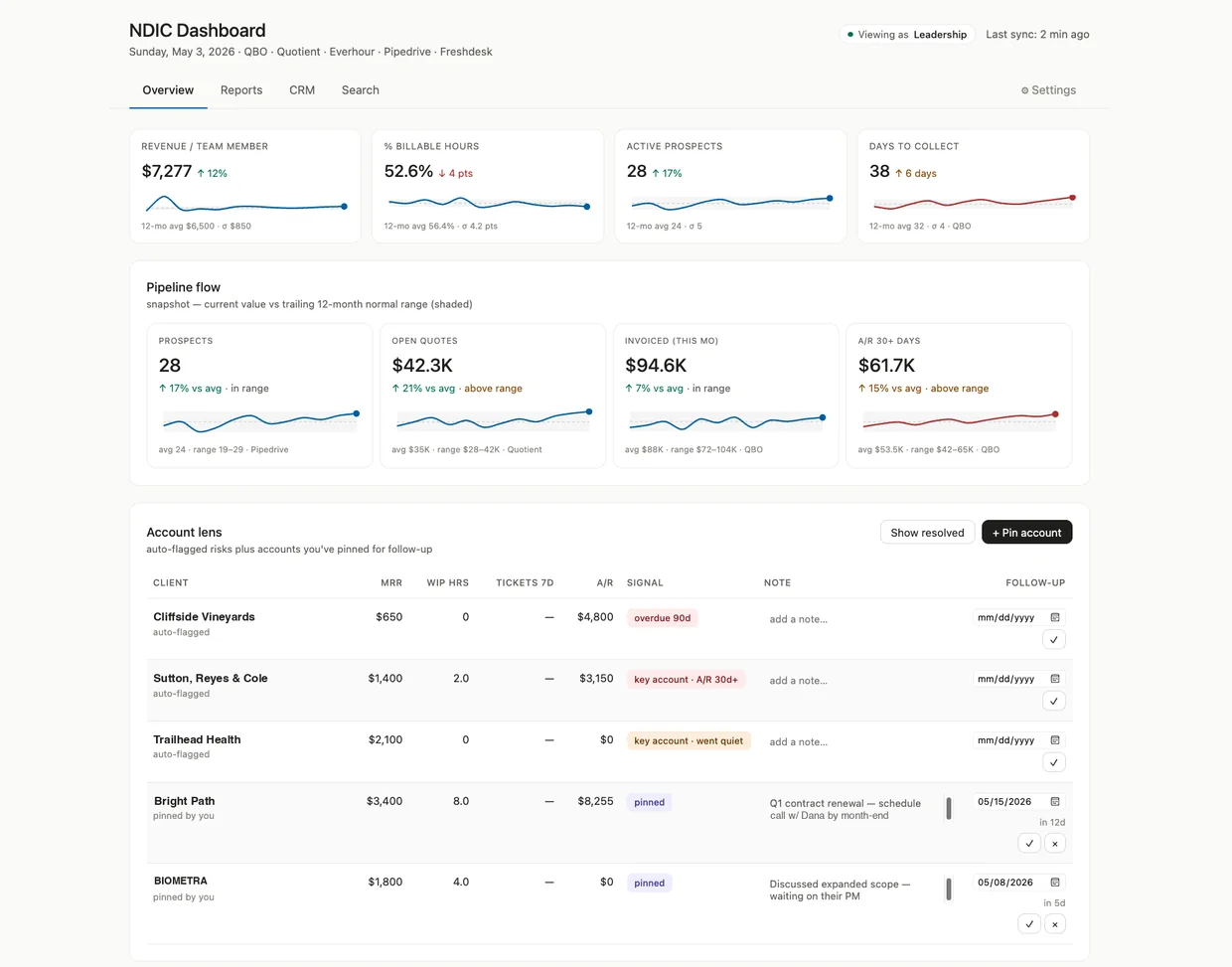The height and width of the screenshot is (967, 1232).
Task: Click the $8,255 A/R value
Action: click(595, 801)
